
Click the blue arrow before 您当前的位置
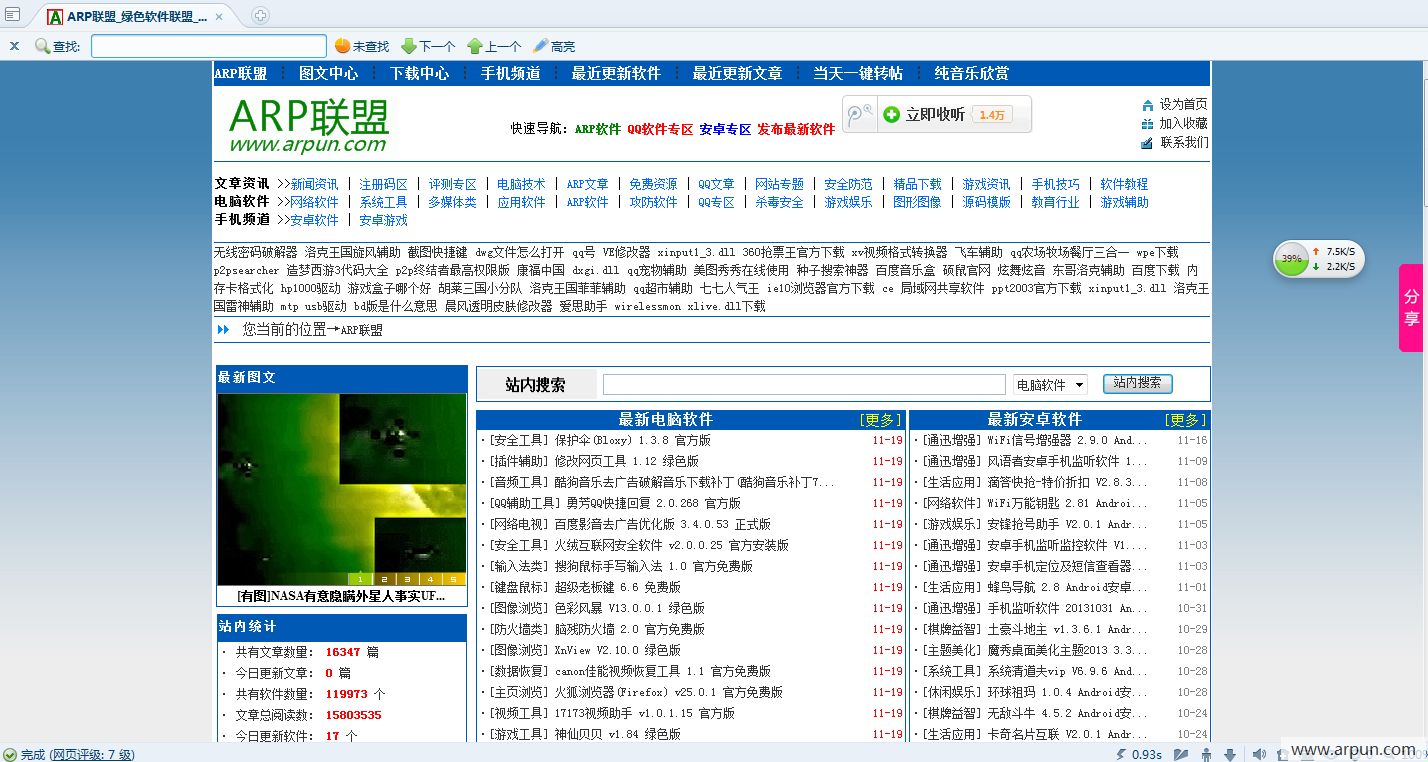pos(223,329)
